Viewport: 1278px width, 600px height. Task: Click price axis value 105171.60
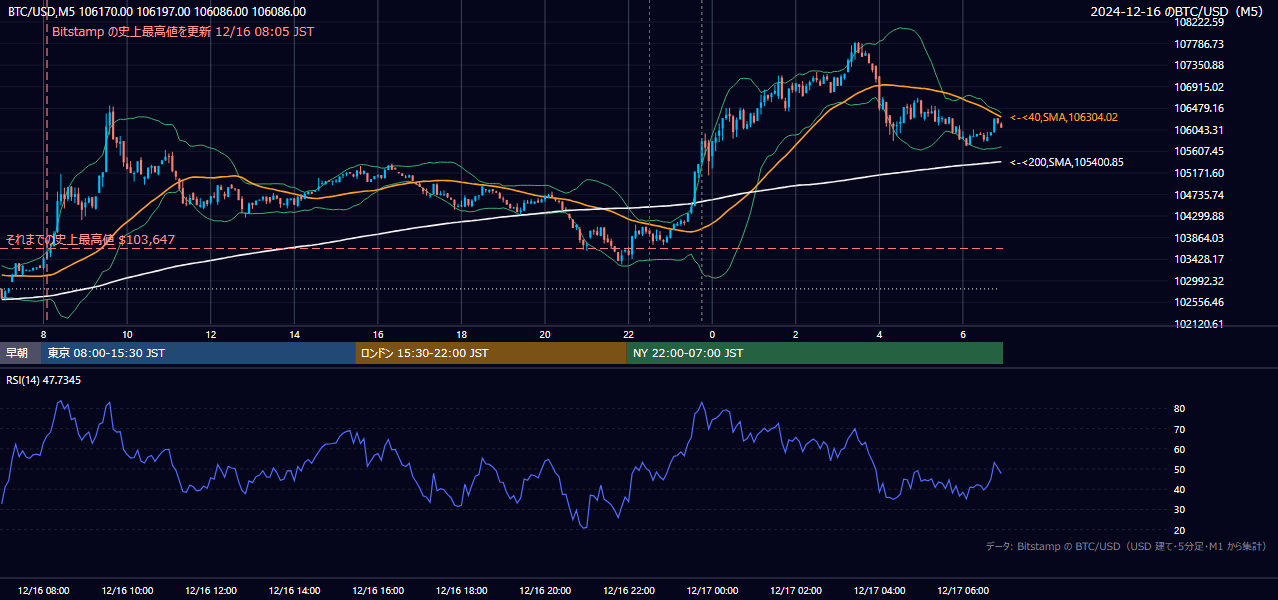[1199, 173]
